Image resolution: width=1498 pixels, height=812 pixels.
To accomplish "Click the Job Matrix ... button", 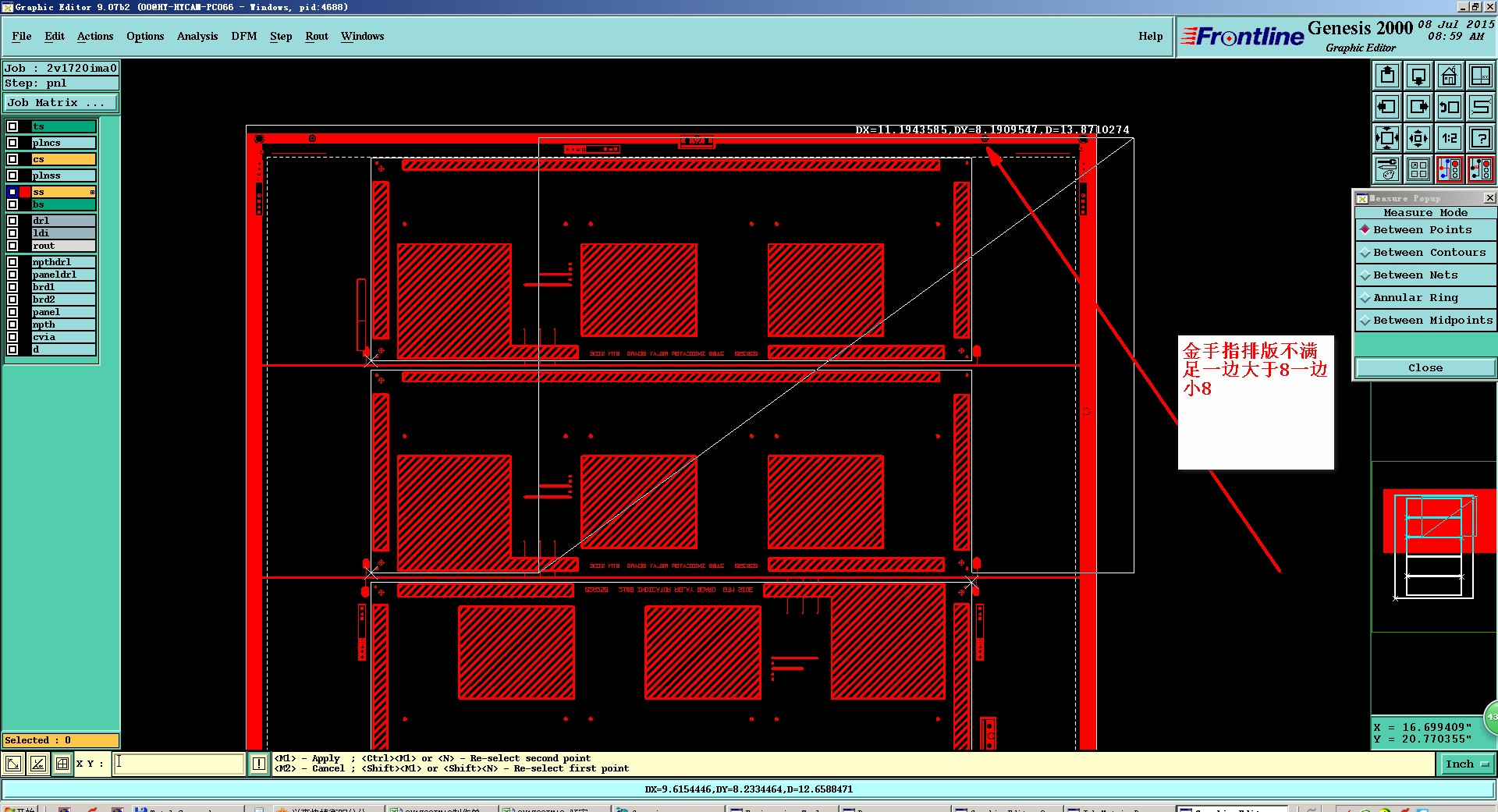I will 61,103.
